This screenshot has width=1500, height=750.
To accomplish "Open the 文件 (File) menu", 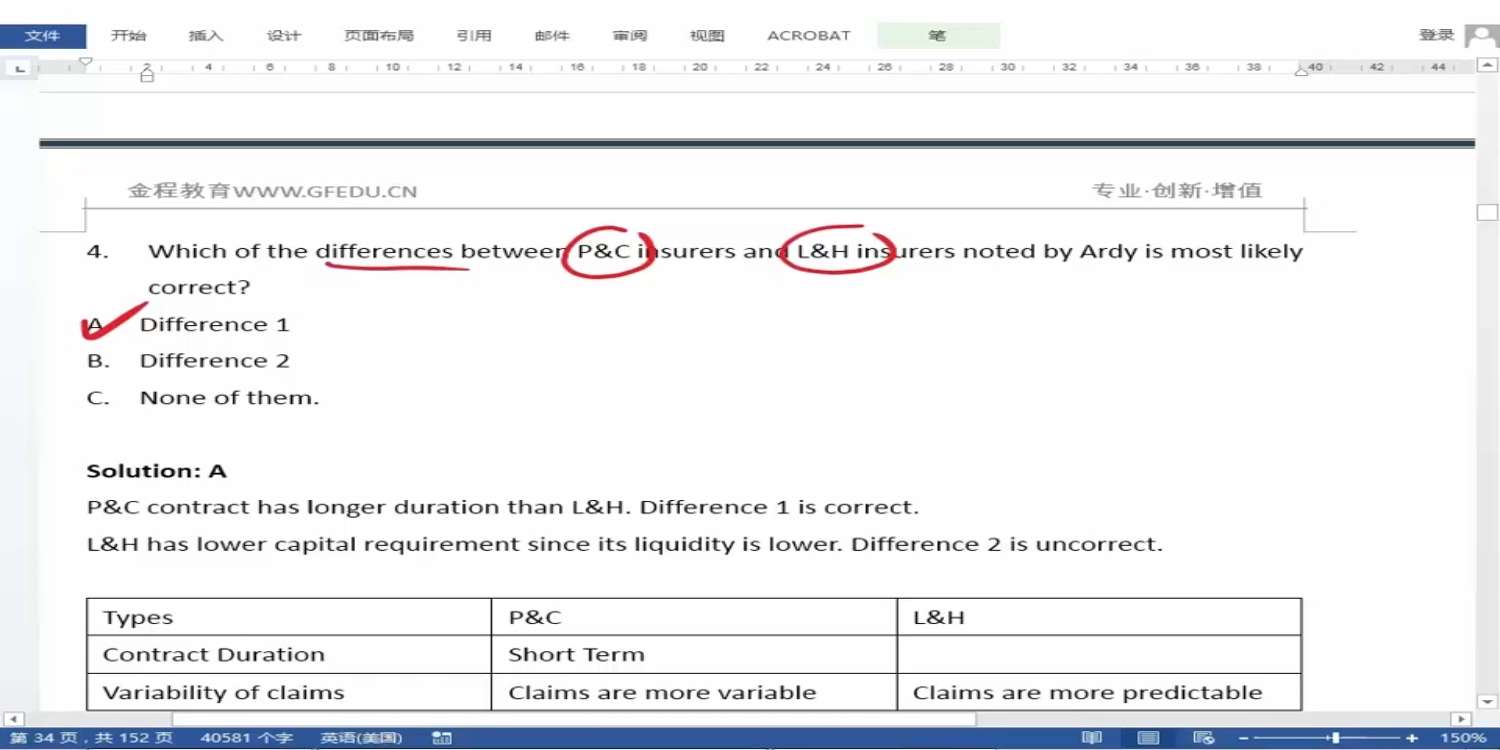I will click(42, 36).
